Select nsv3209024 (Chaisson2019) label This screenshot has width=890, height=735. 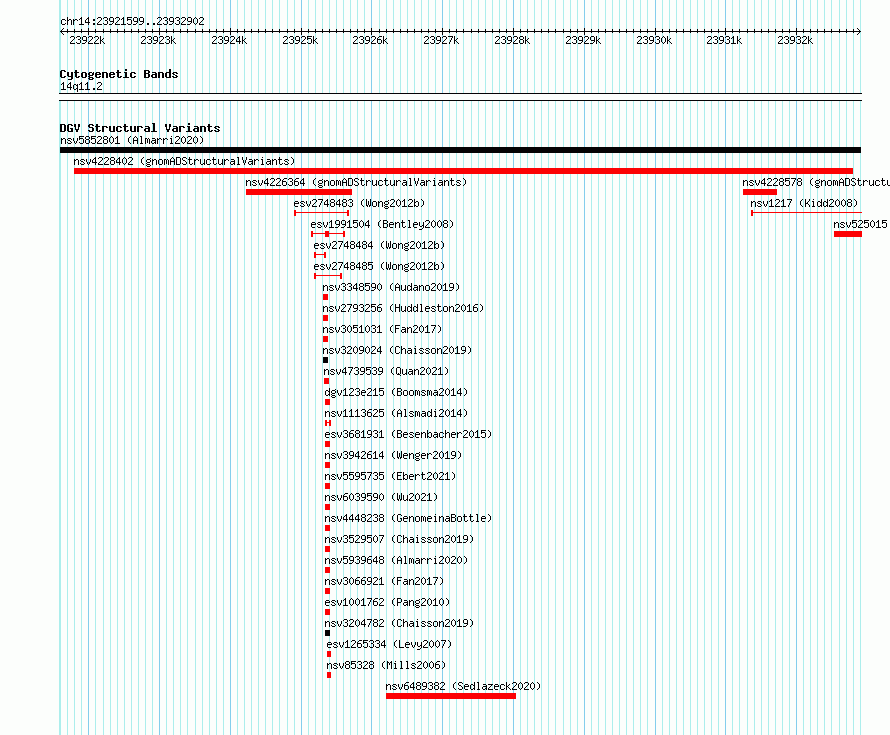click(397, 350)
